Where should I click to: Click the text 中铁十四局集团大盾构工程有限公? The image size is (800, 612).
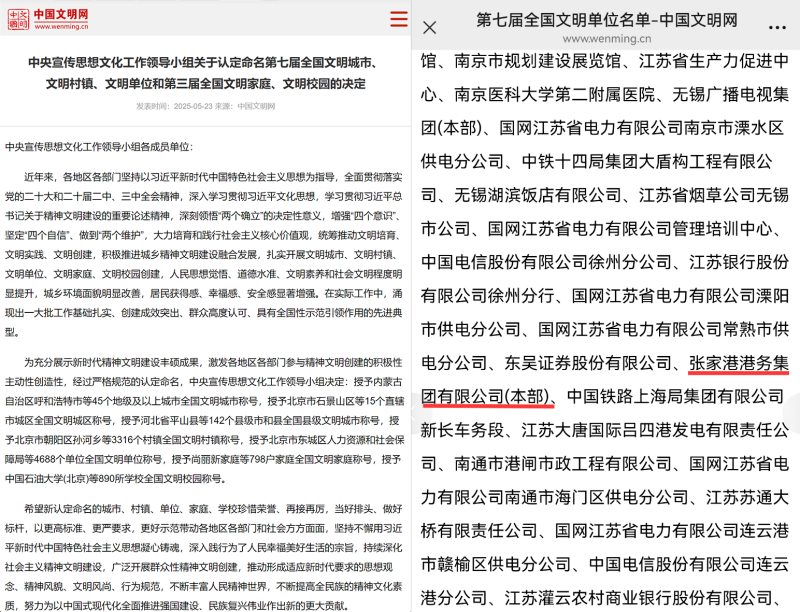(647, 161)
